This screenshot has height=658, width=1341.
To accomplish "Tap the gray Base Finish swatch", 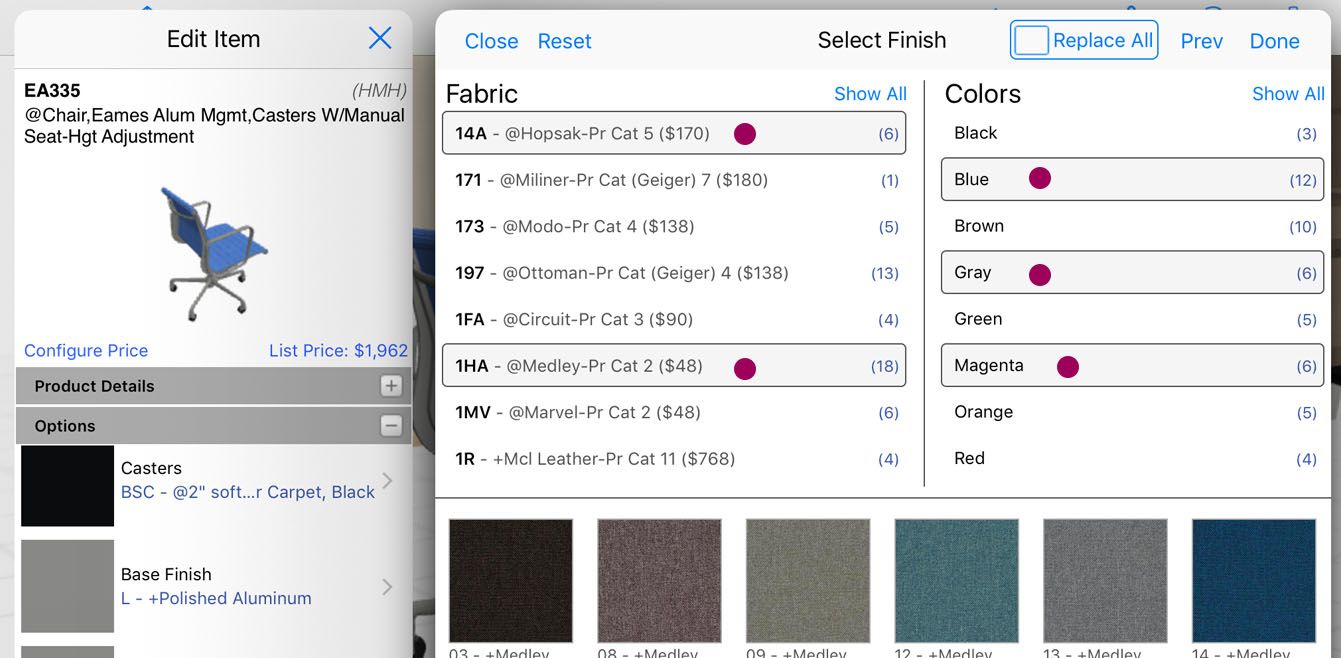I will click(68, 587).
